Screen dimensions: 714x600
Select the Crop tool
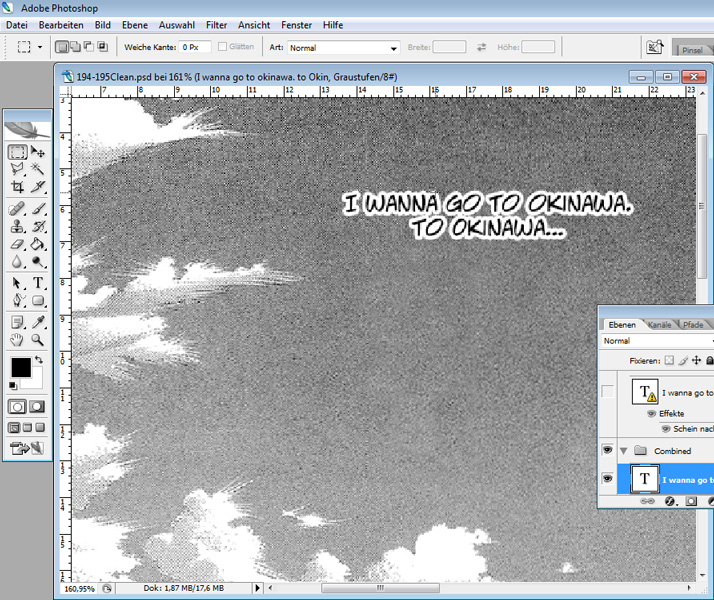pyautogui.click(x=17, y=186)
